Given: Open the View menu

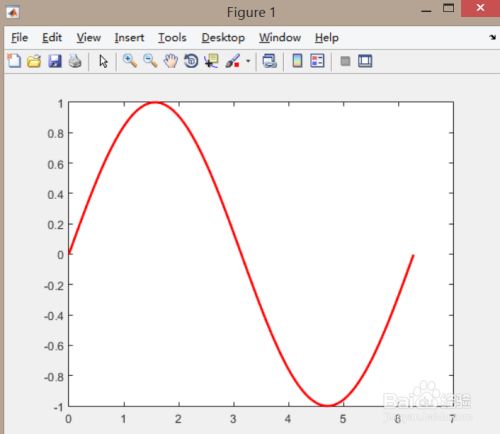Looking at the screenshot, I should 89,38.
